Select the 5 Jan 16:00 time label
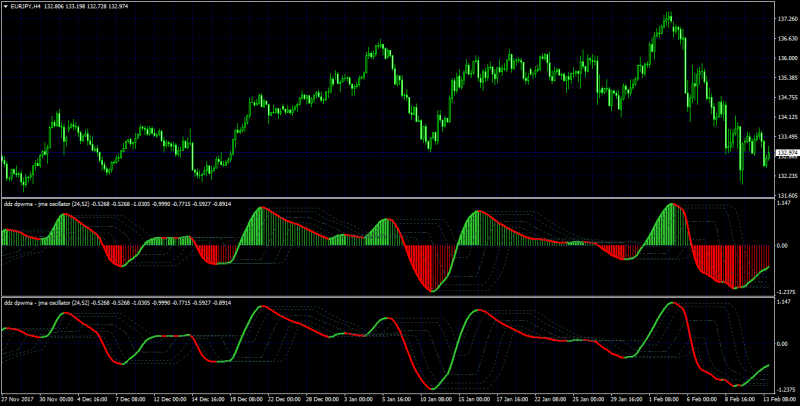 (x=398, y=400)
